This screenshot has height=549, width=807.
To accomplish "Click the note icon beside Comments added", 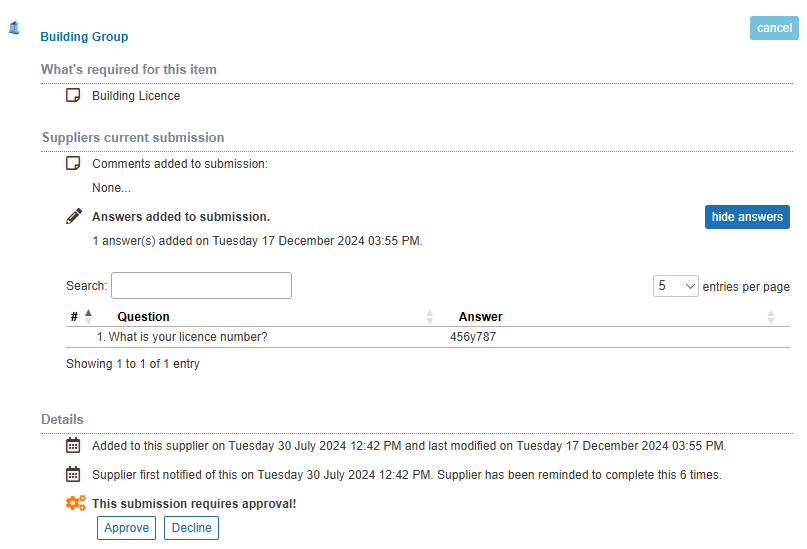I will coord(73,163).
